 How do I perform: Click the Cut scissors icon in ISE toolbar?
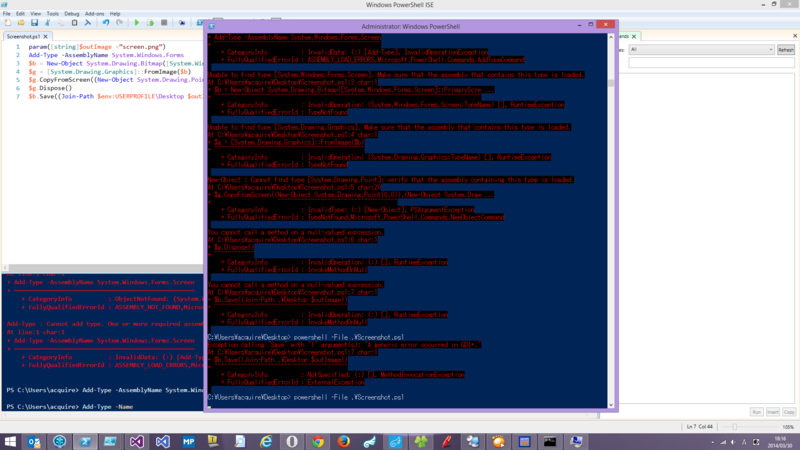(x=47, y=22)
